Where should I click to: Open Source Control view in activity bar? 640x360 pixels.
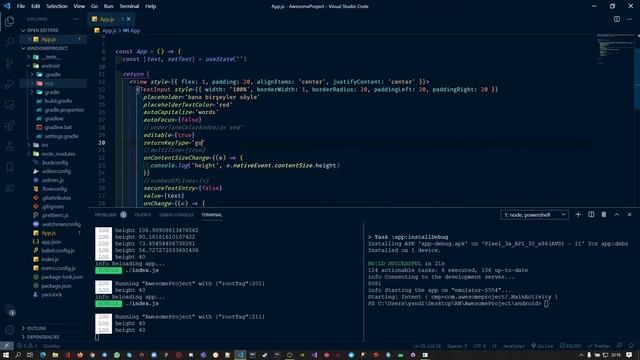coord(9,63)
